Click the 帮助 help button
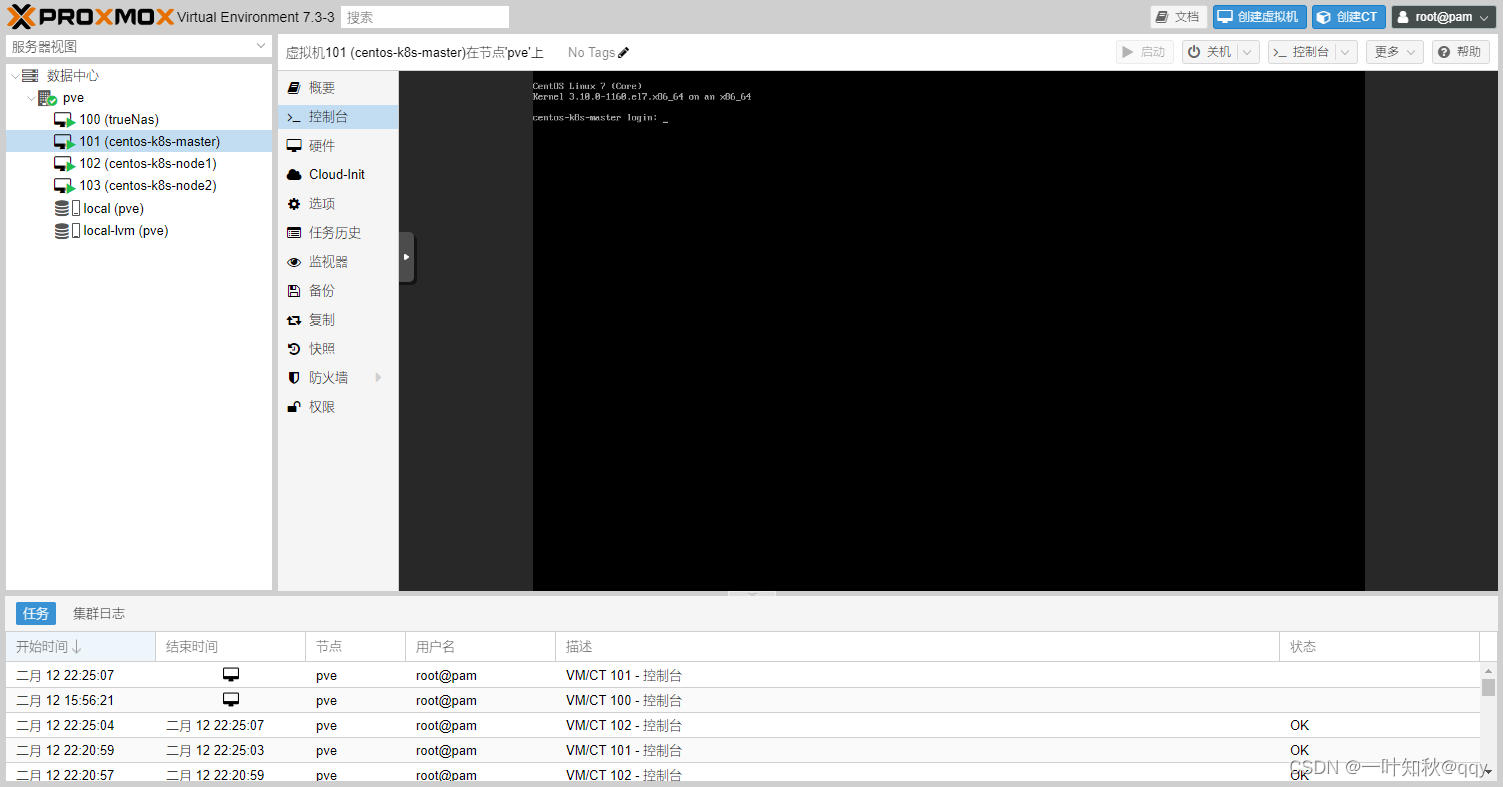 1461,52
